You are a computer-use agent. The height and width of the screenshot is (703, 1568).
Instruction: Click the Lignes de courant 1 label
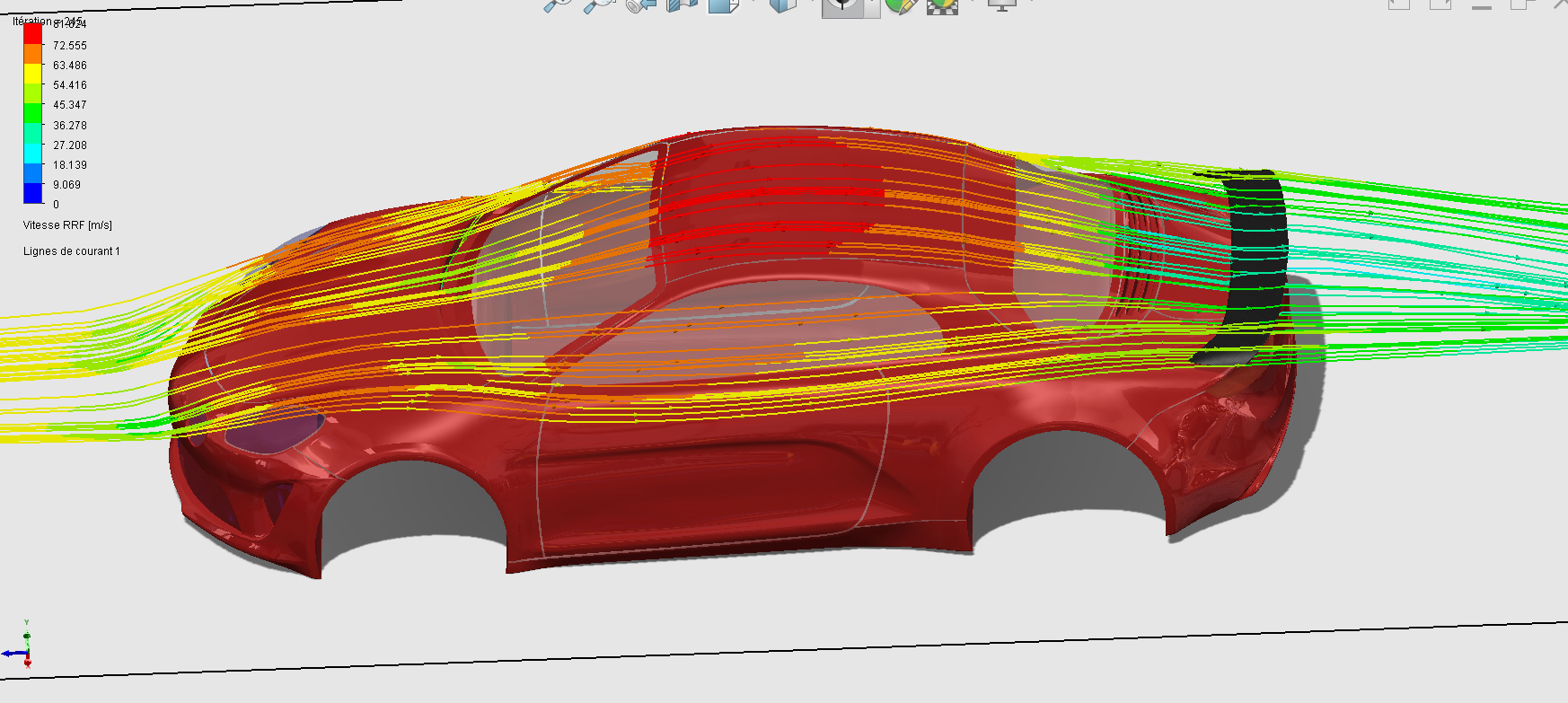pos(71,251)
